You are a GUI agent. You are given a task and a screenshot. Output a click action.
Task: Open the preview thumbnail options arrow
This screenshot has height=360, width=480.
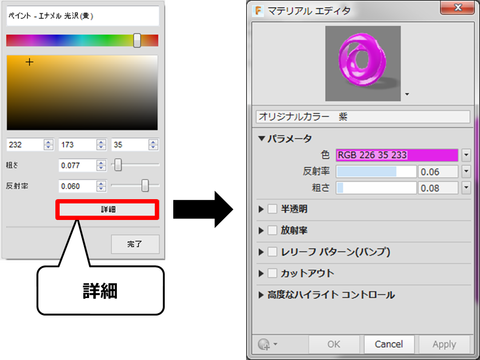click(x=407, y=94)
